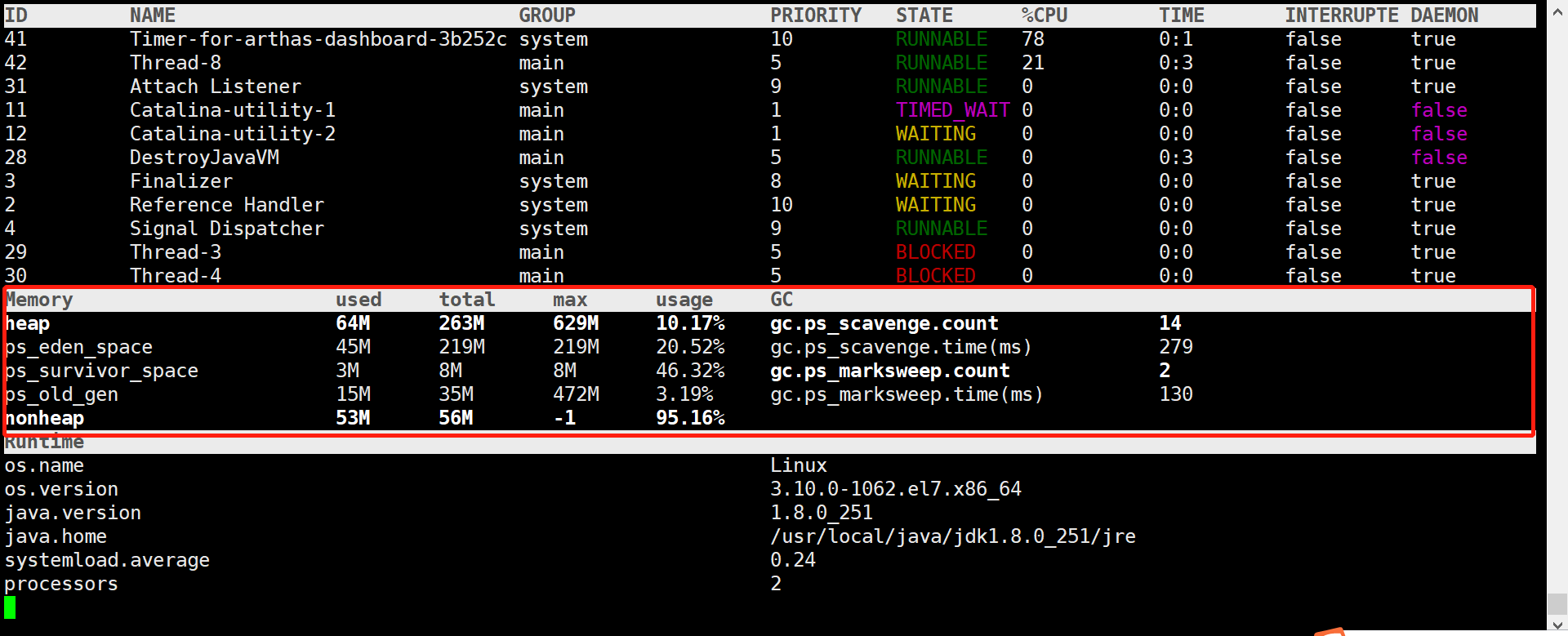This screenshot has width=1568, height=636.
Task: Click the systemload.average value 0.24
Action: coord(792,560)
